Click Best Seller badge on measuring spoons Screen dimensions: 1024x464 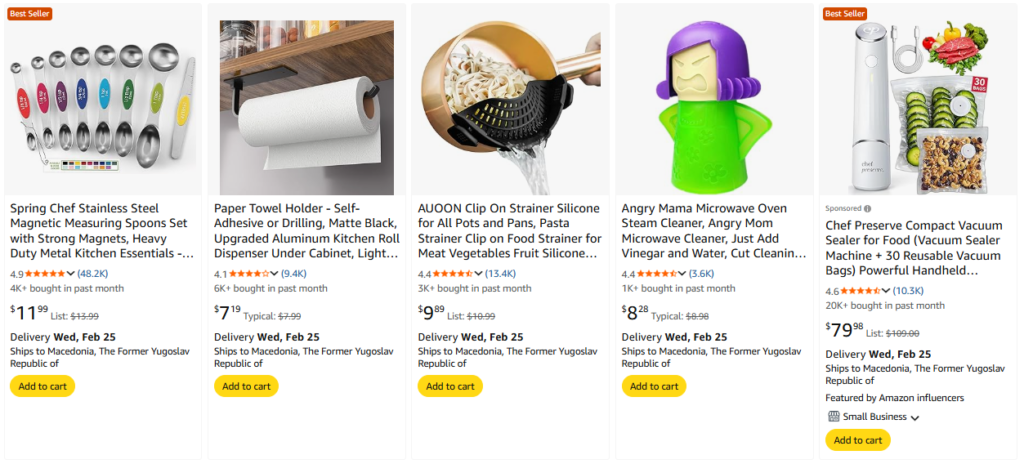point(30,14)
